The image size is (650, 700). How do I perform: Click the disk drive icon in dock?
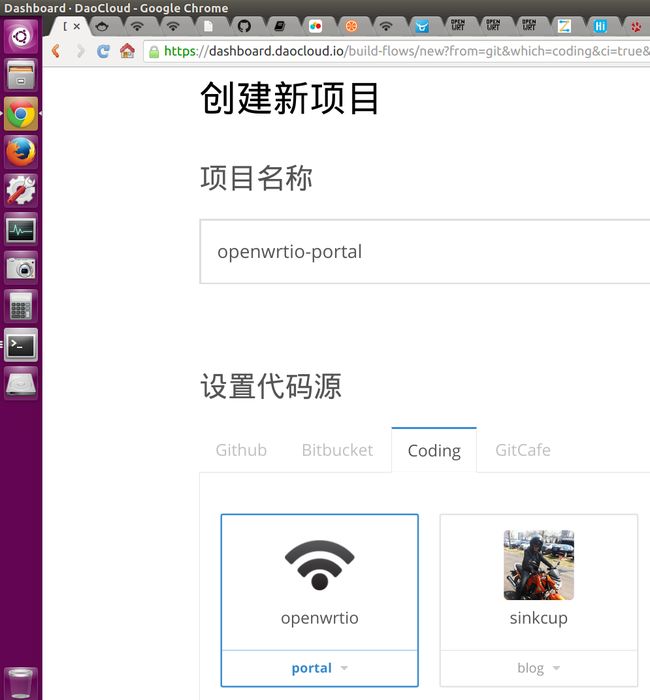[x=21, y=383]
